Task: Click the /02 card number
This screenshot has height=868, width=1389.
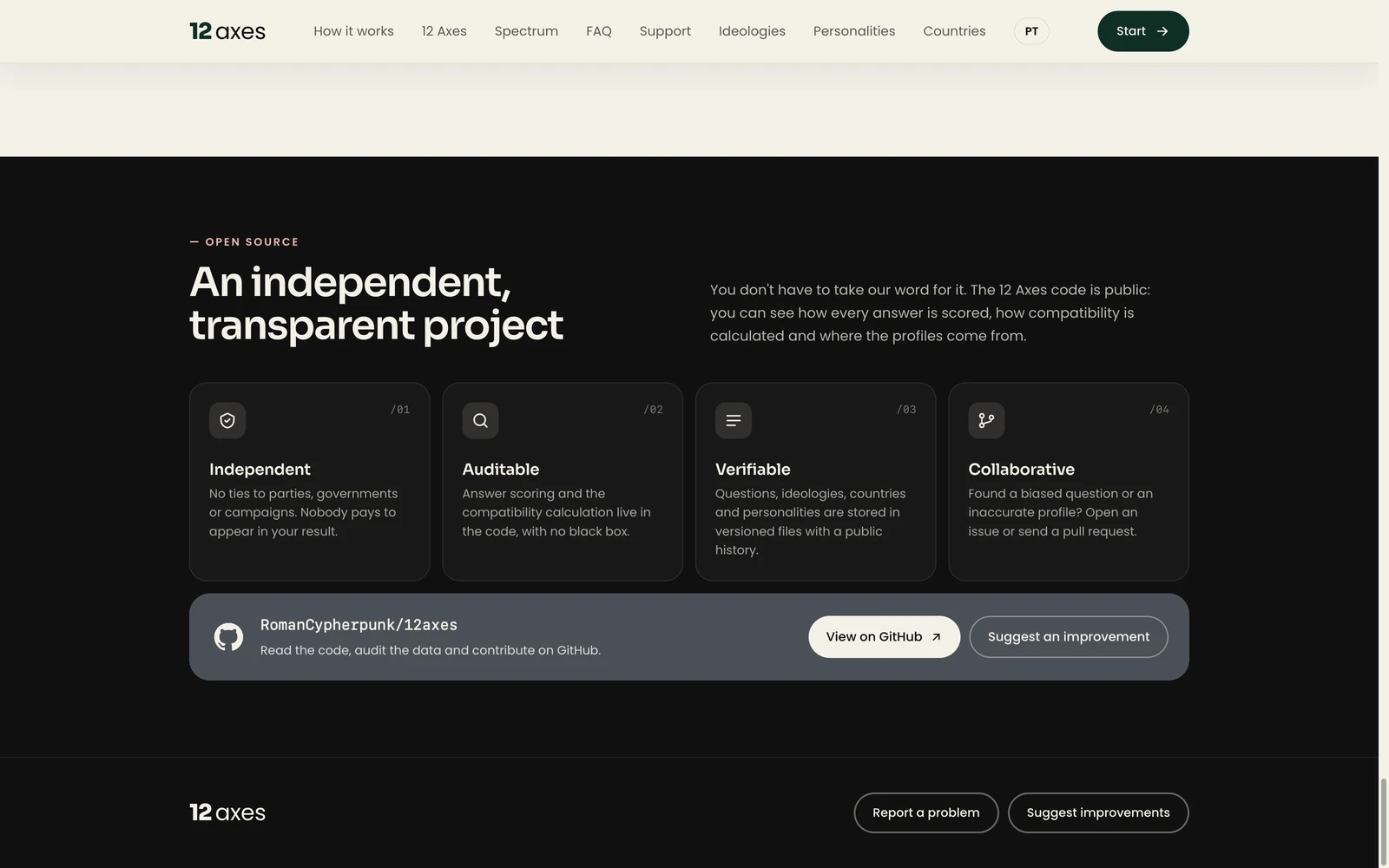Action: click(x=653, y=410)
